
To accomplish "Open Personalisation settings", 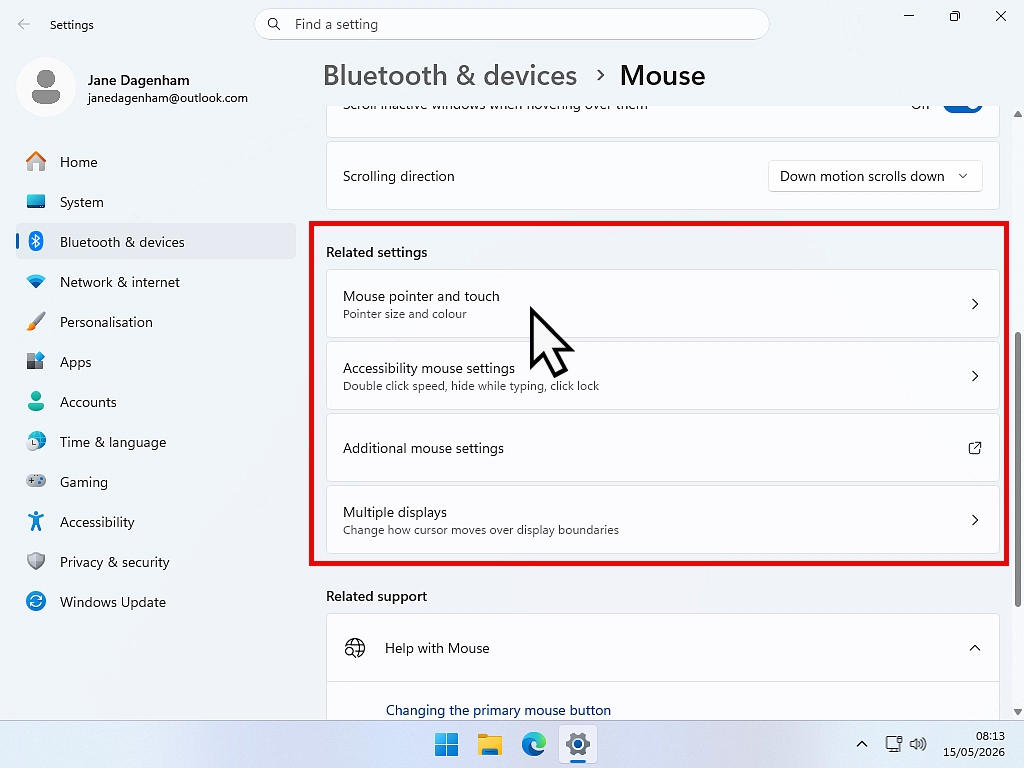I will [155, 321].
